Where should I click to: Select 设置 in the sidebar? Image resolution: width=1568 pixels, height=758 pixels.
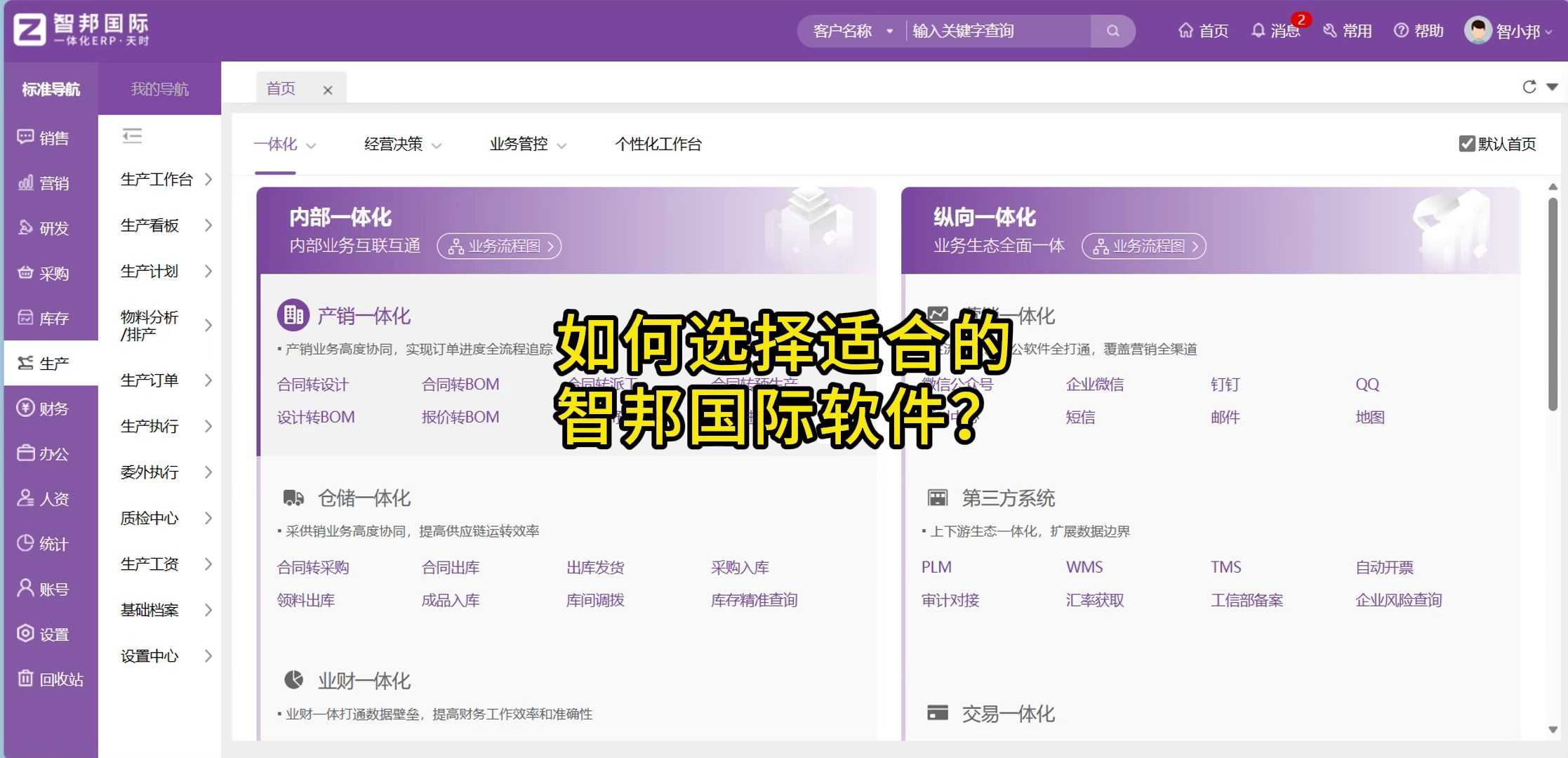(51, 634)
